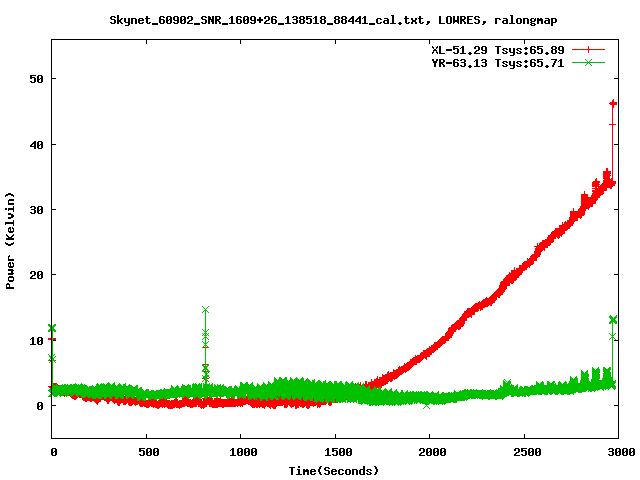Click the x-axis tick label 500
The width and height of the screenshot is (640, 480).
pos(149,452)
